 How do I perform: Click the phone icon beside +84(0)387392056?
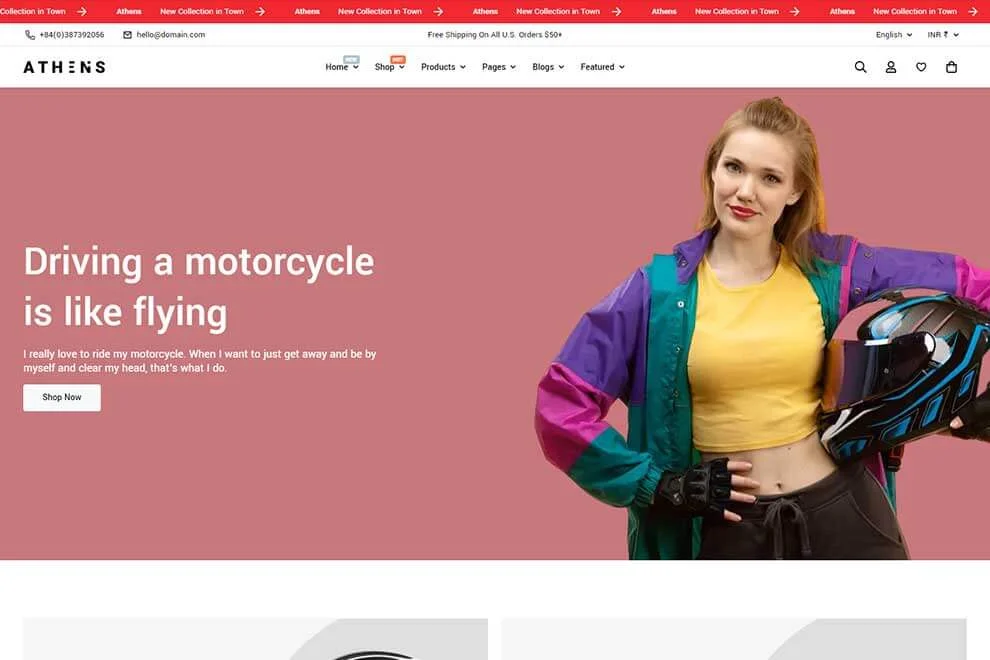click(30, 35)
